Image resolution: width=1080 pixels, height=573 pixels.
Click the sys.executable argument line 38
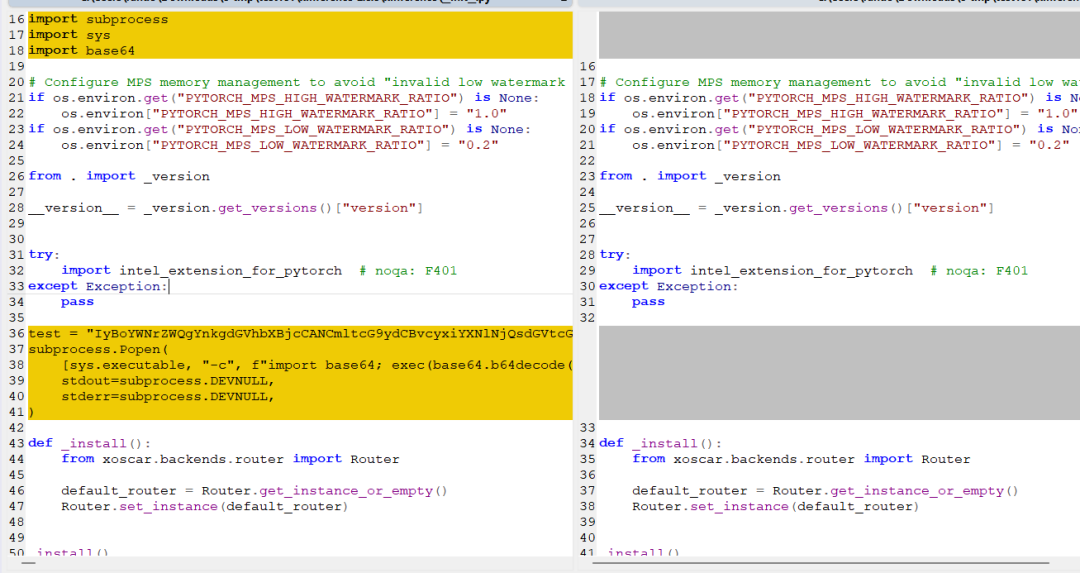(317, 365)
